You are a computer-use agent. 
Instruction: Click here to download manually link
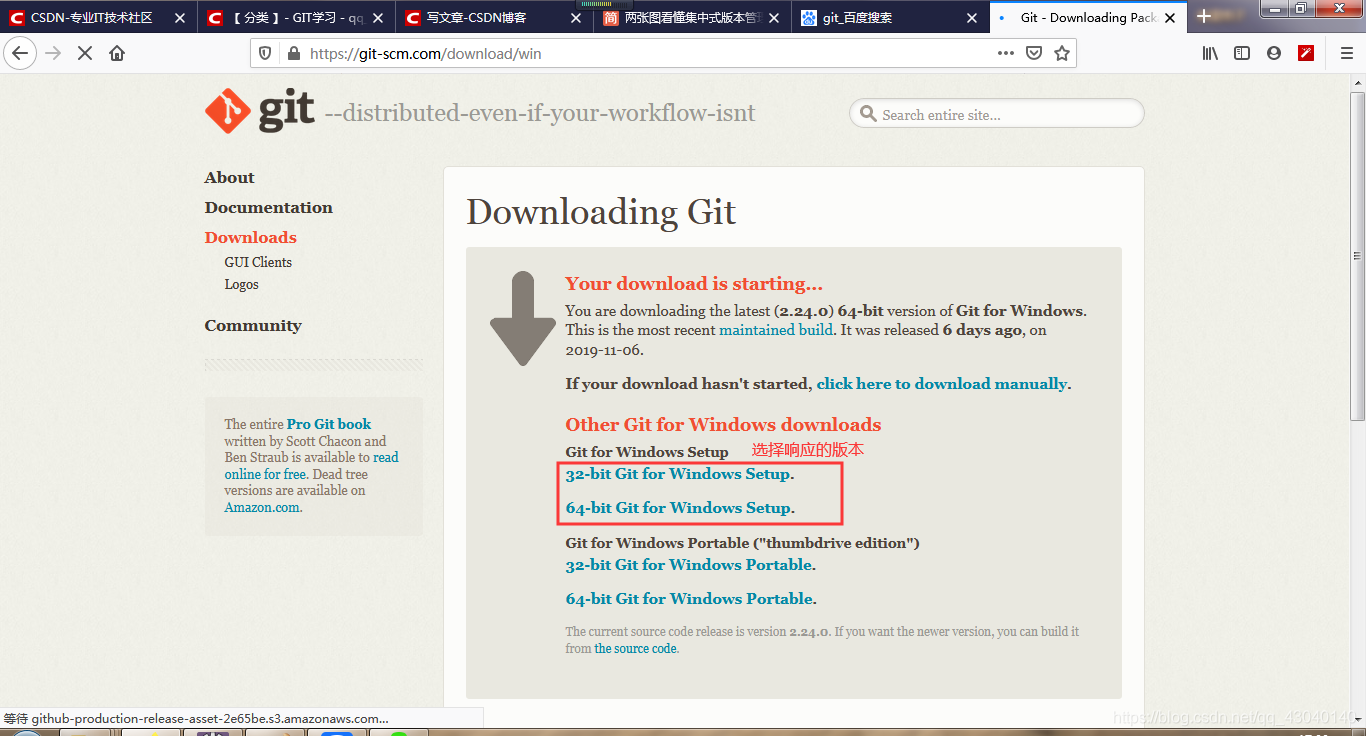click(x=942, y=383)
